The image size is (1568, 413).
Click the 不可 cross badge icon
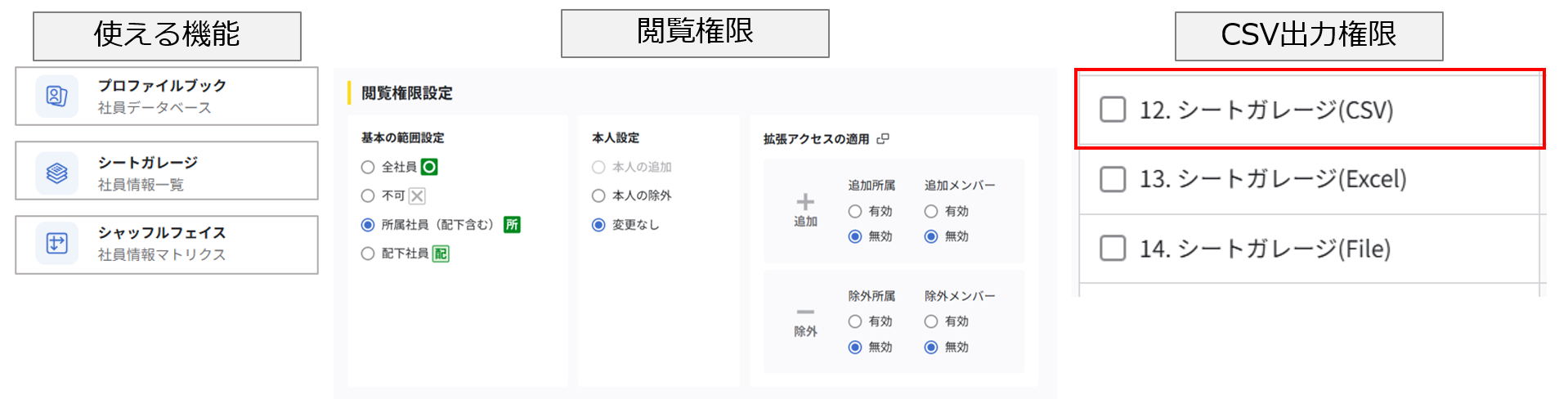pos(417,195)
